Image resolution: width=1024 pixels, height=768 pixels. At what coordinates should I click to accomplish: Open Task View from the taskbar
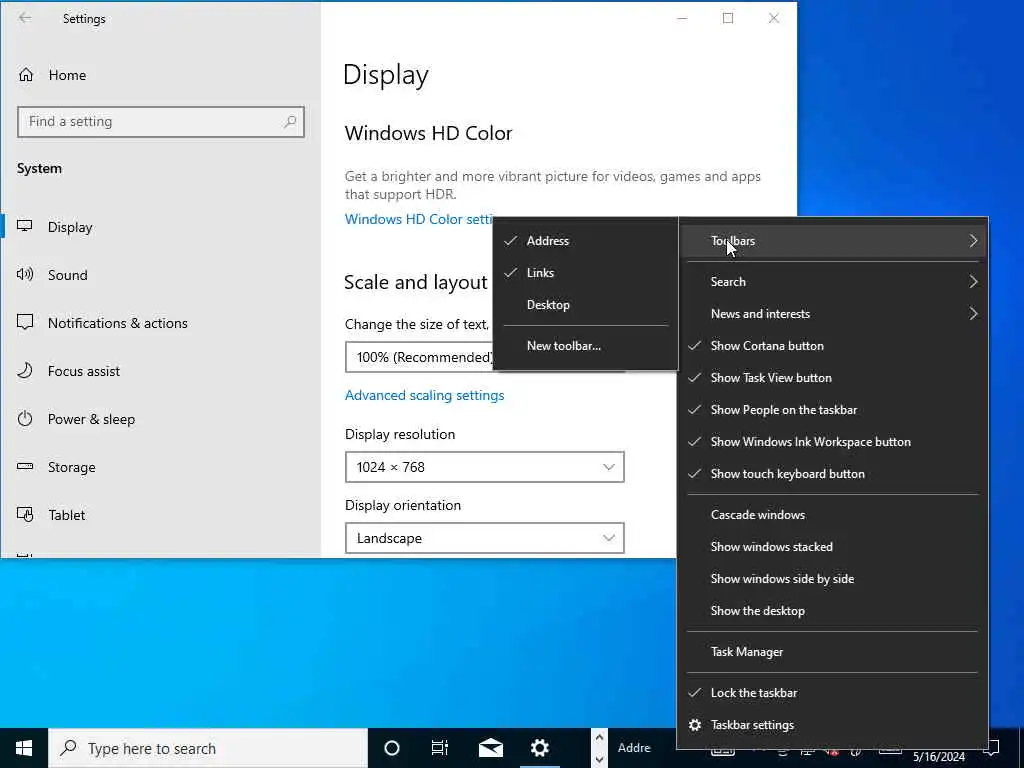click(440, 748)
